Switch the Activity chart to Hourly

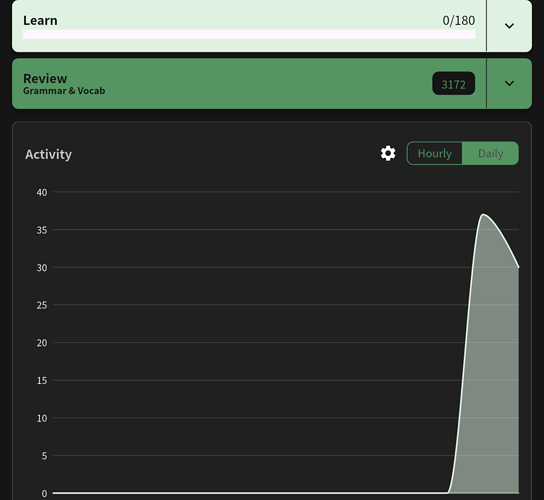pos(435,153)
